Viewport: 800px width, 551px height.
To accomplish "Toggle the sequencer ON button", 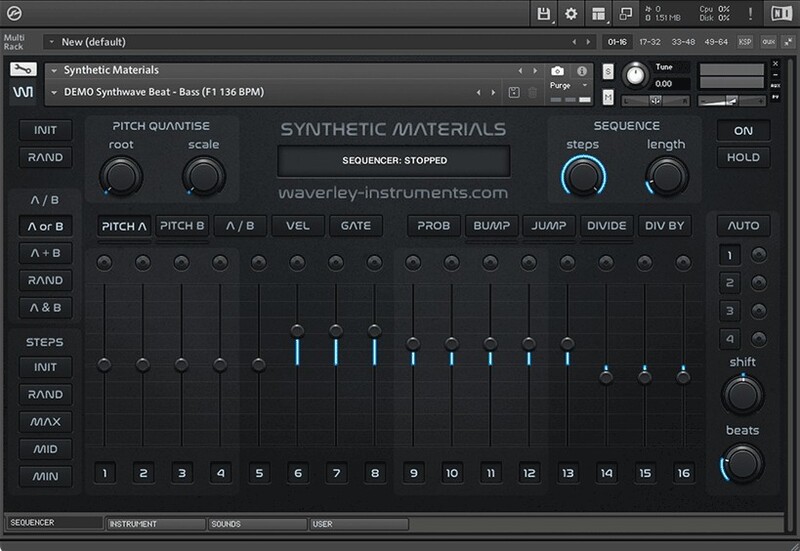I will (743, 130).
